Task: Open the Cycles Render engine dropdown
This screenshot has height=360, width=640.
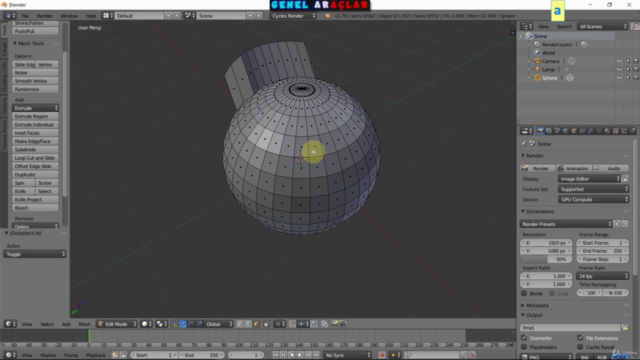Action: 293,16
